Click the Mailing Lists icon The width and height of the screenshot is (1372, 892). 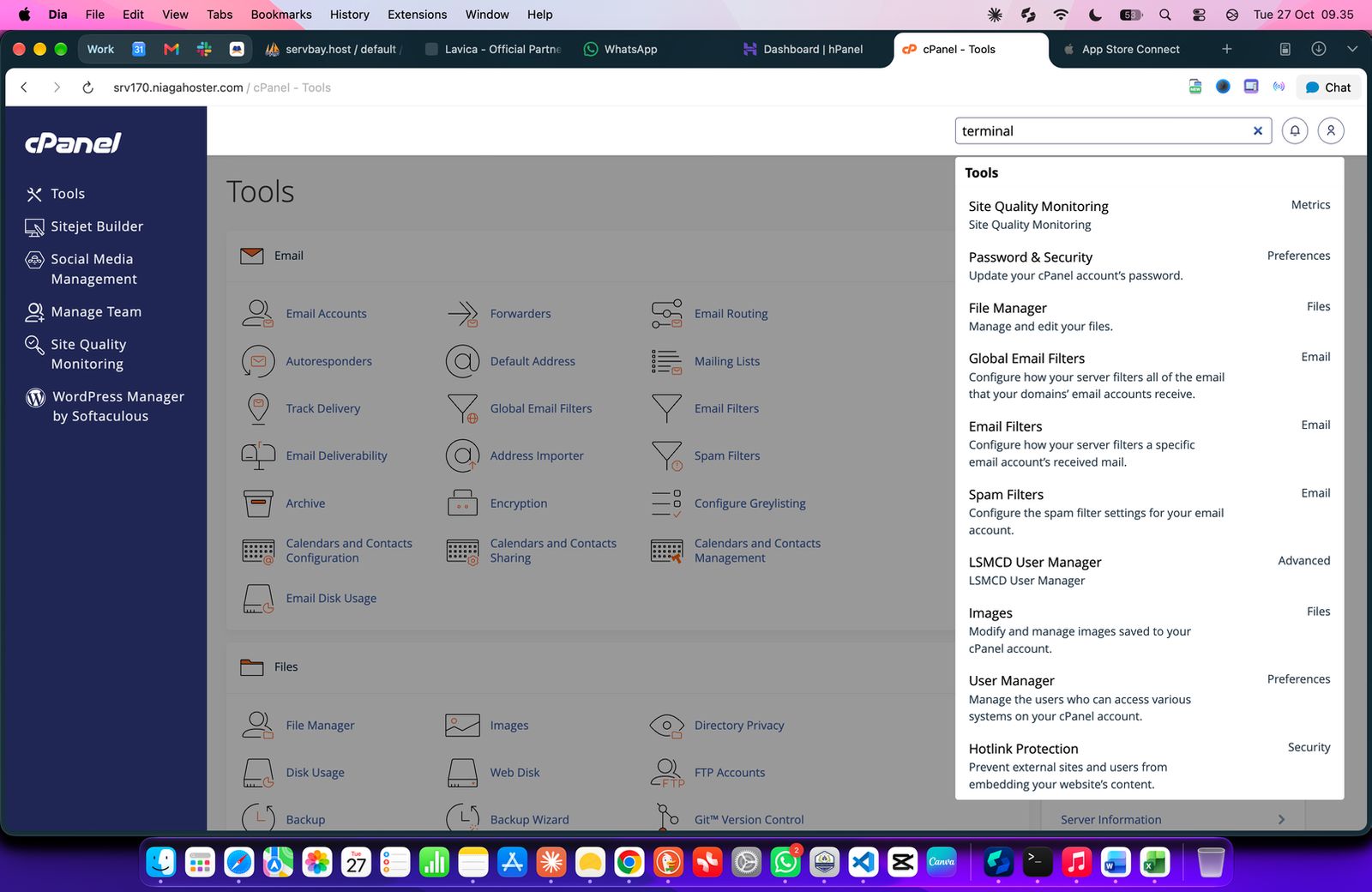[x=666, y=361]
